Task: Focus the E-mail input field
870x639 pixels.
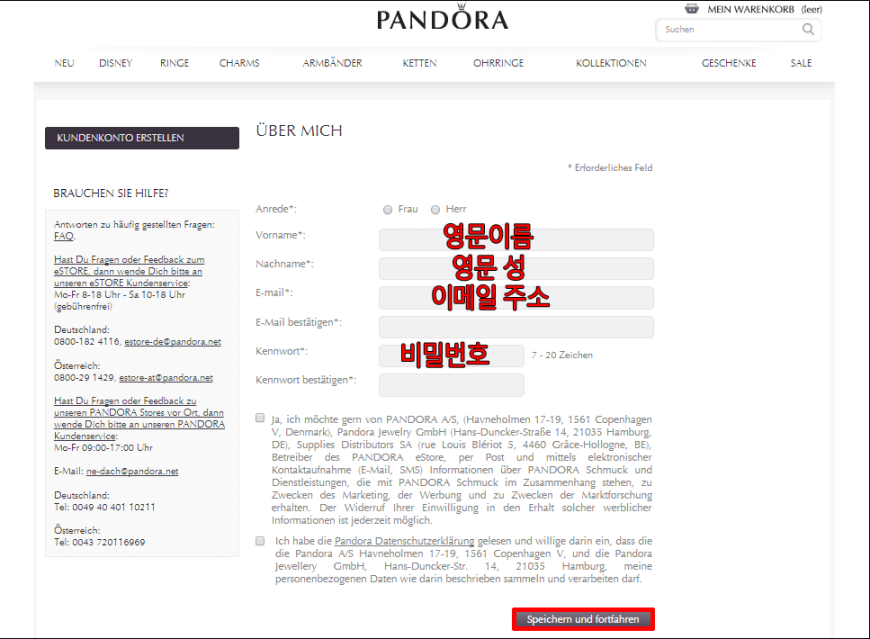Action: 516,298
